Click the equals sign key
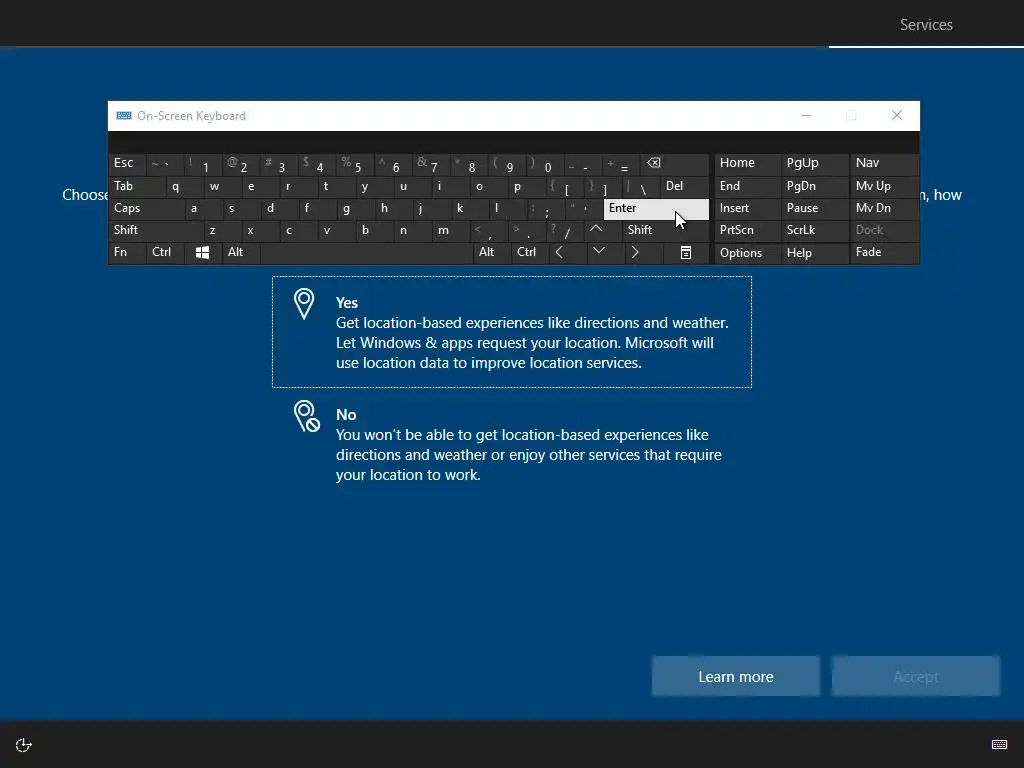 coord(622,164)
